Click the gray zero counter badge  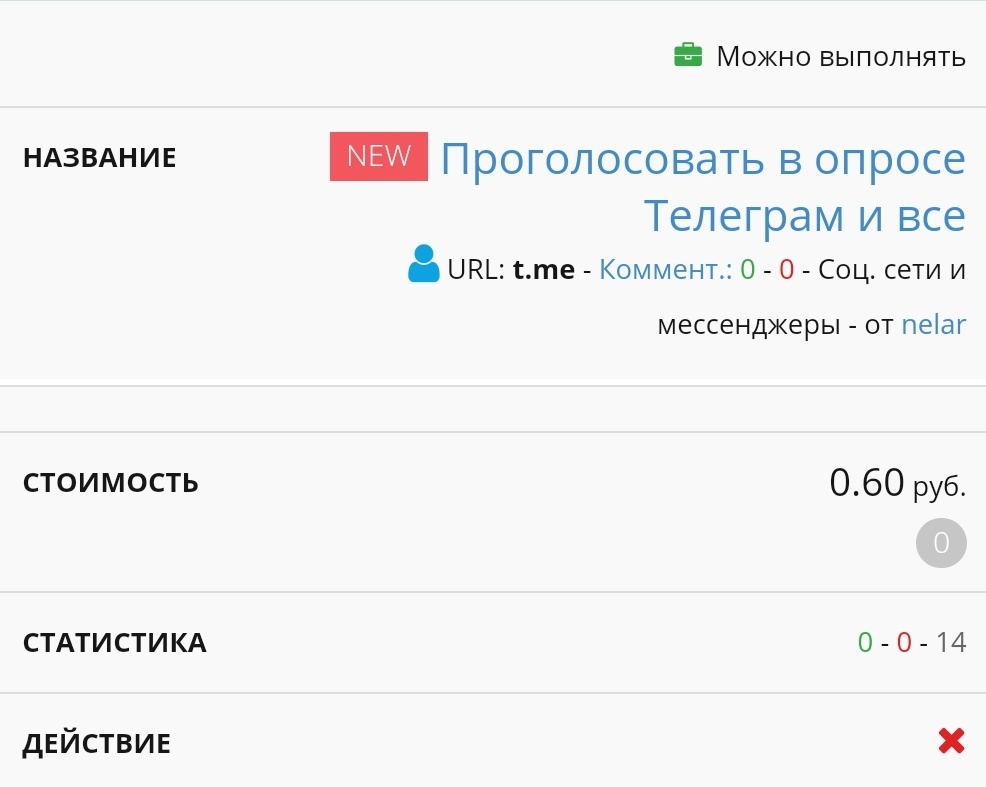pos(939,543)
